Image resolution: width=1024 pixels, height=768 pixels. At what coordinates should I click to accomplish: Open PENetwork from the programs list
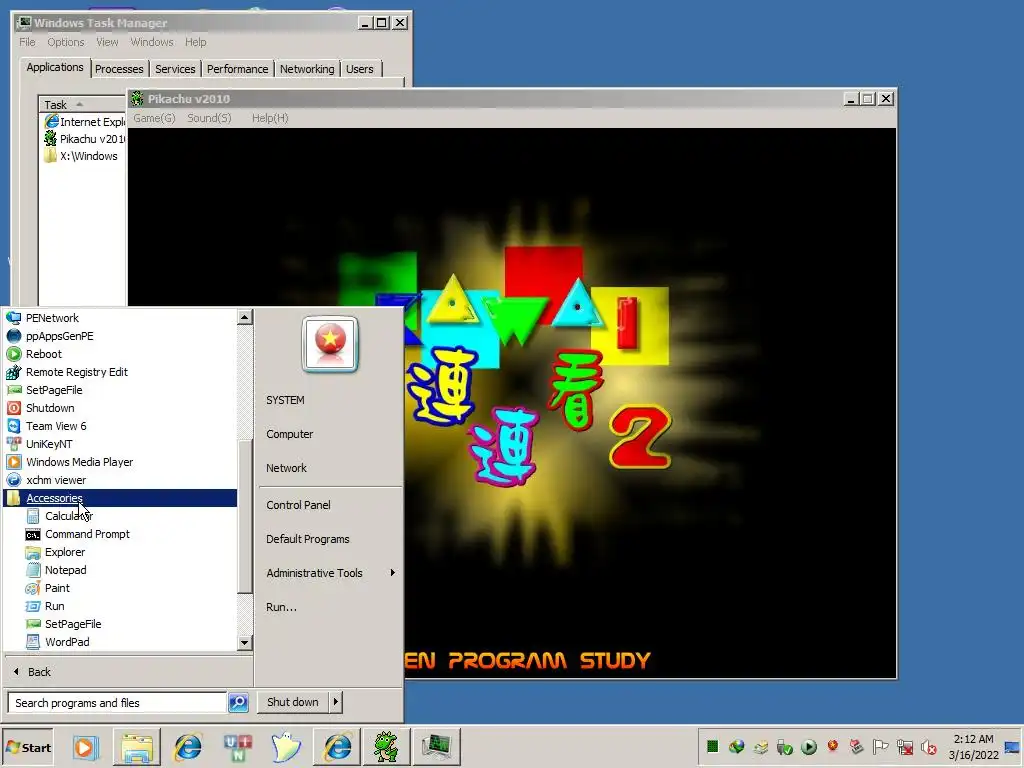coord(52,318)
